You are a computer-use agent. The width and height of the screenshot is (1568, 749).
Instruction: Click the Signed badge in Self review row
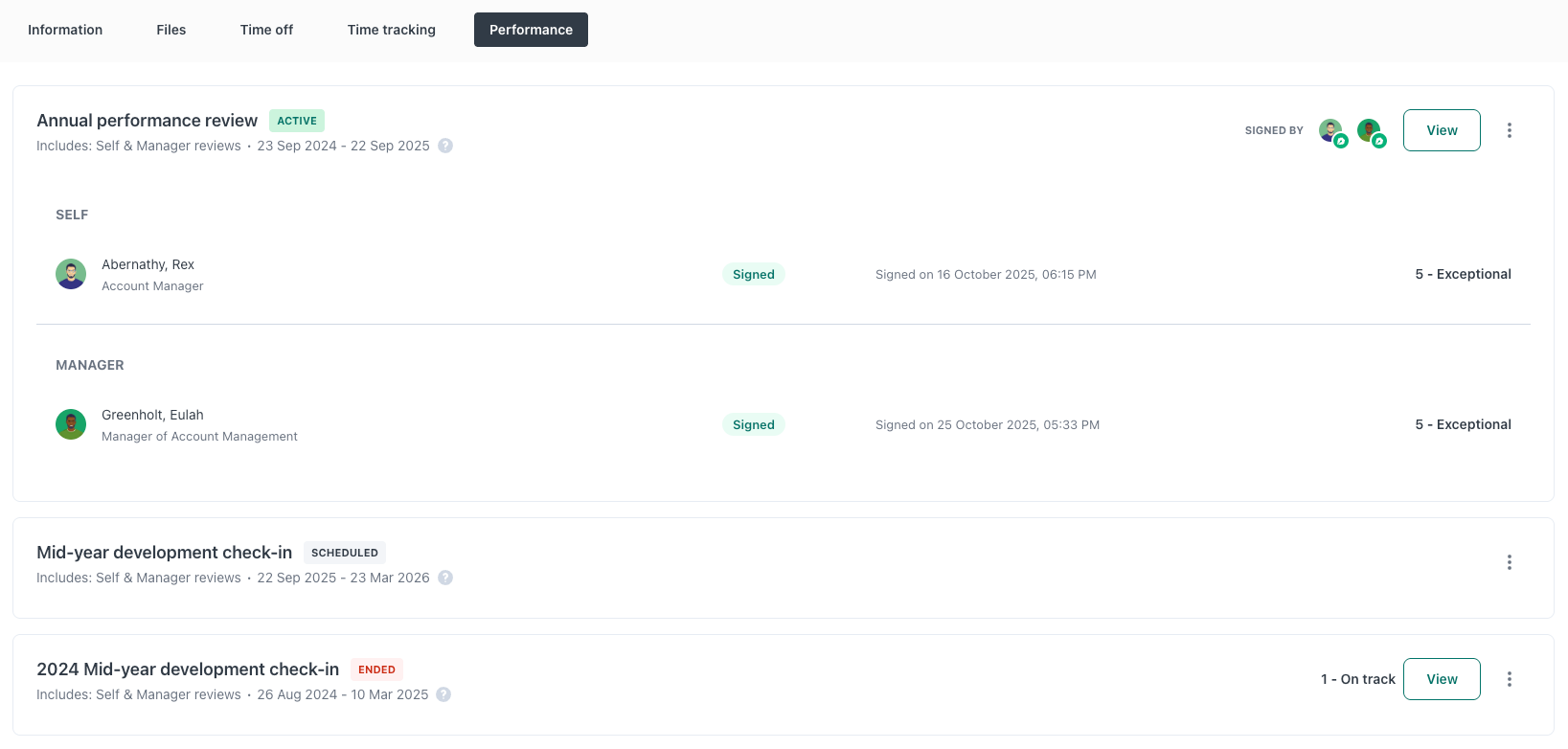click(753, 274)
